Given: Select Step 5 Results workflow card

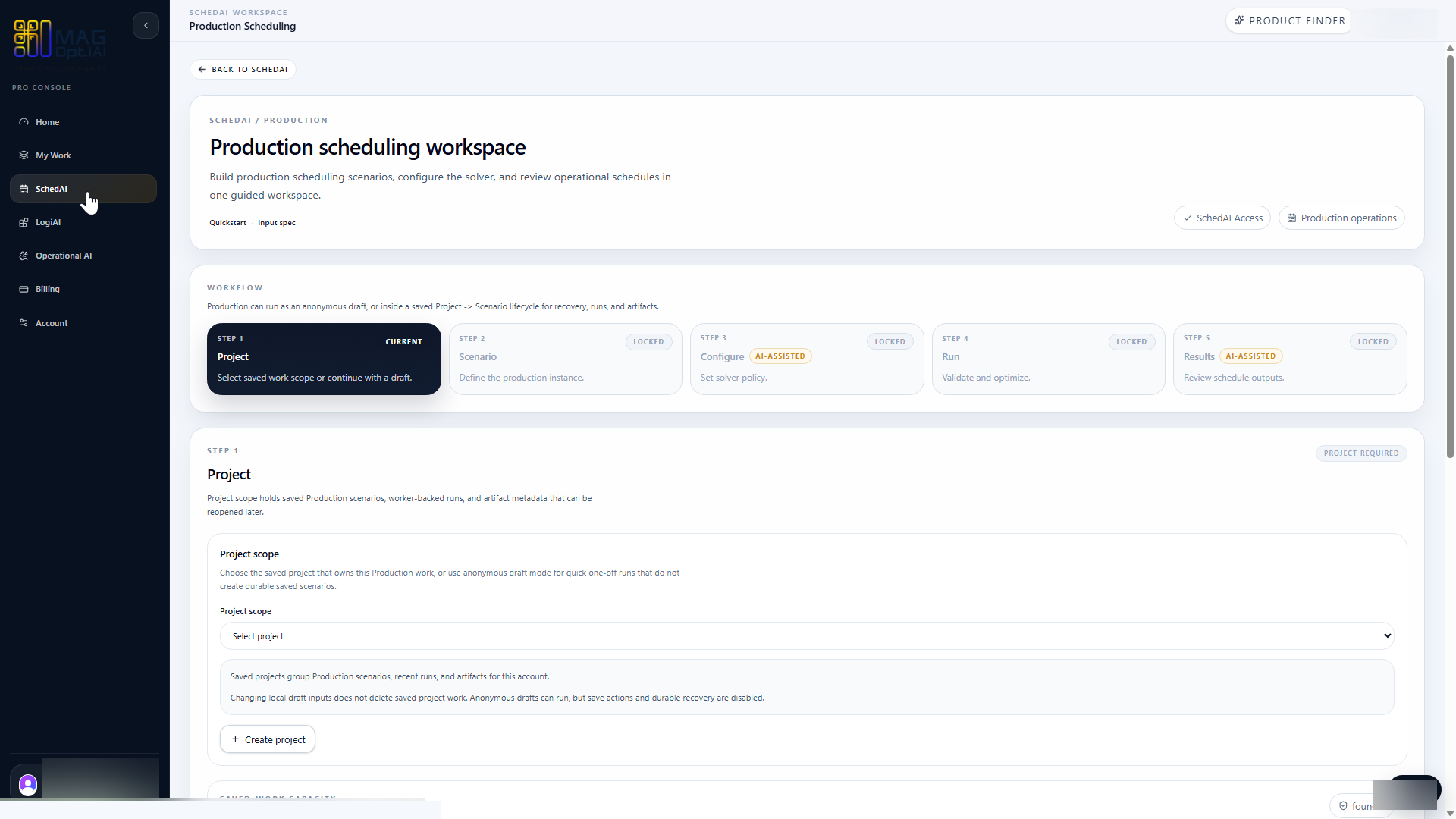Looking at the screenshot, I should (1290, 359).
